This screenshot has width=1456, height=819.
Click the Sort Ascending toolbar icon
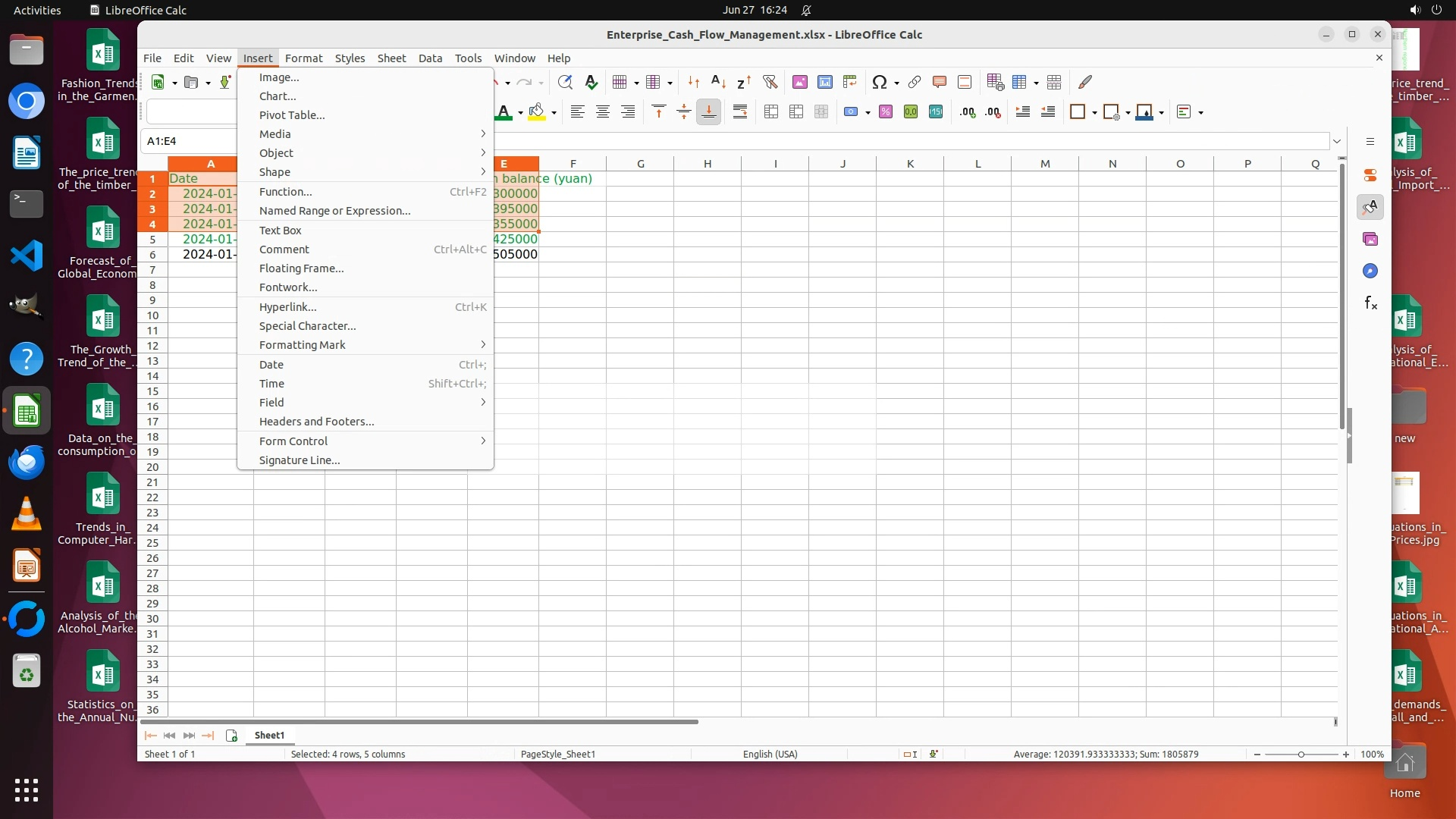[x=718, y=82]
